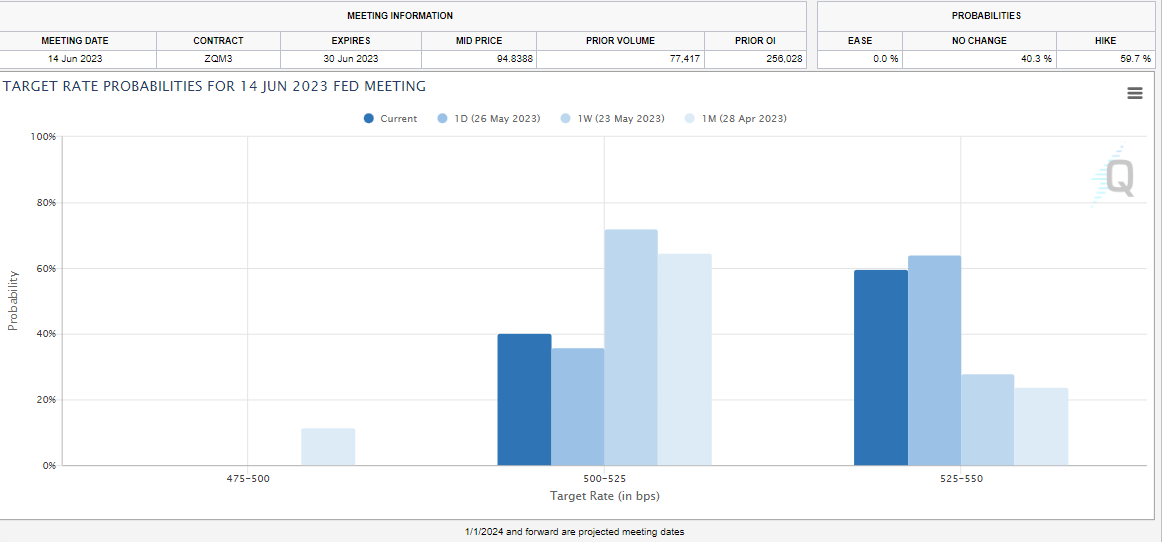Toggle the 1D (26 May 2023) legend series
Image resolution: width=1162 pixels, height=542 pixels.
click(x=488, y=119)
